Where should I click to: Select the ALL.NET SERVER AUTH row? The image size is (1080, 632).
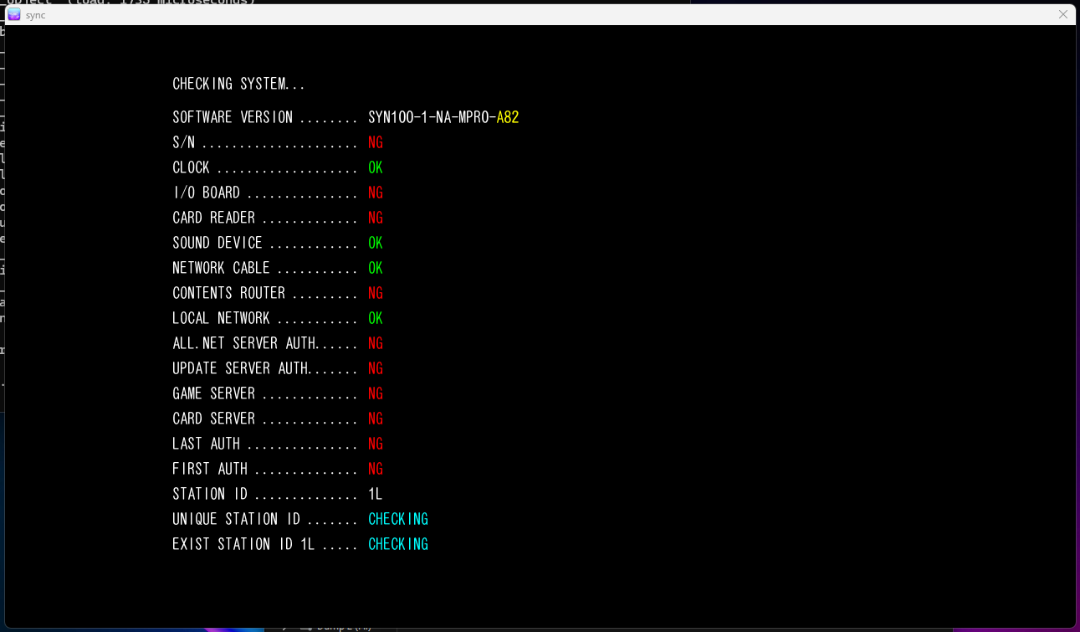[x=375, y=343]
